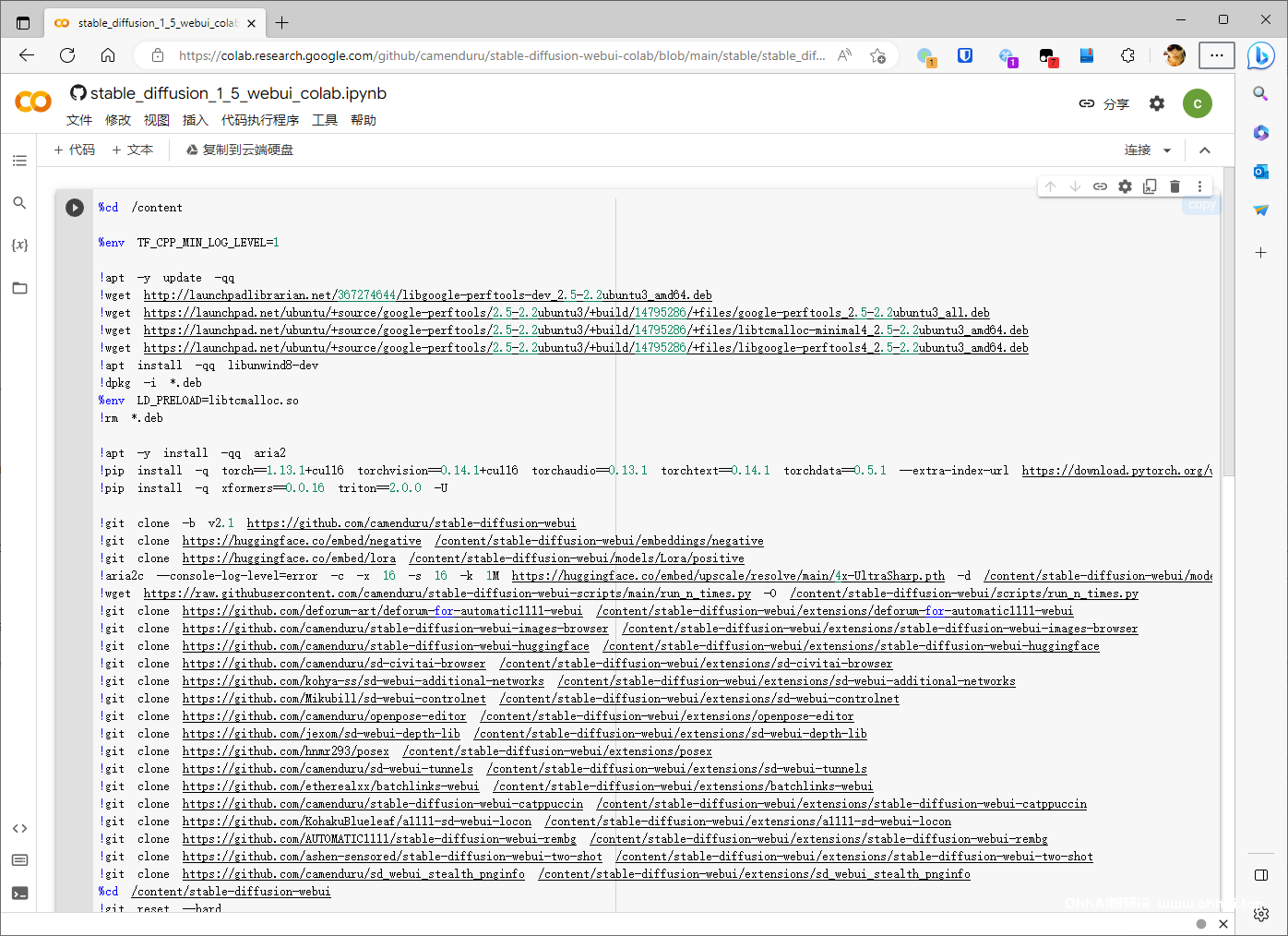Screen dimensions: 1288x936
Task: Select the stable_diffusion_1_5_webui_colab browser tab
Action: tap(155, 23)
